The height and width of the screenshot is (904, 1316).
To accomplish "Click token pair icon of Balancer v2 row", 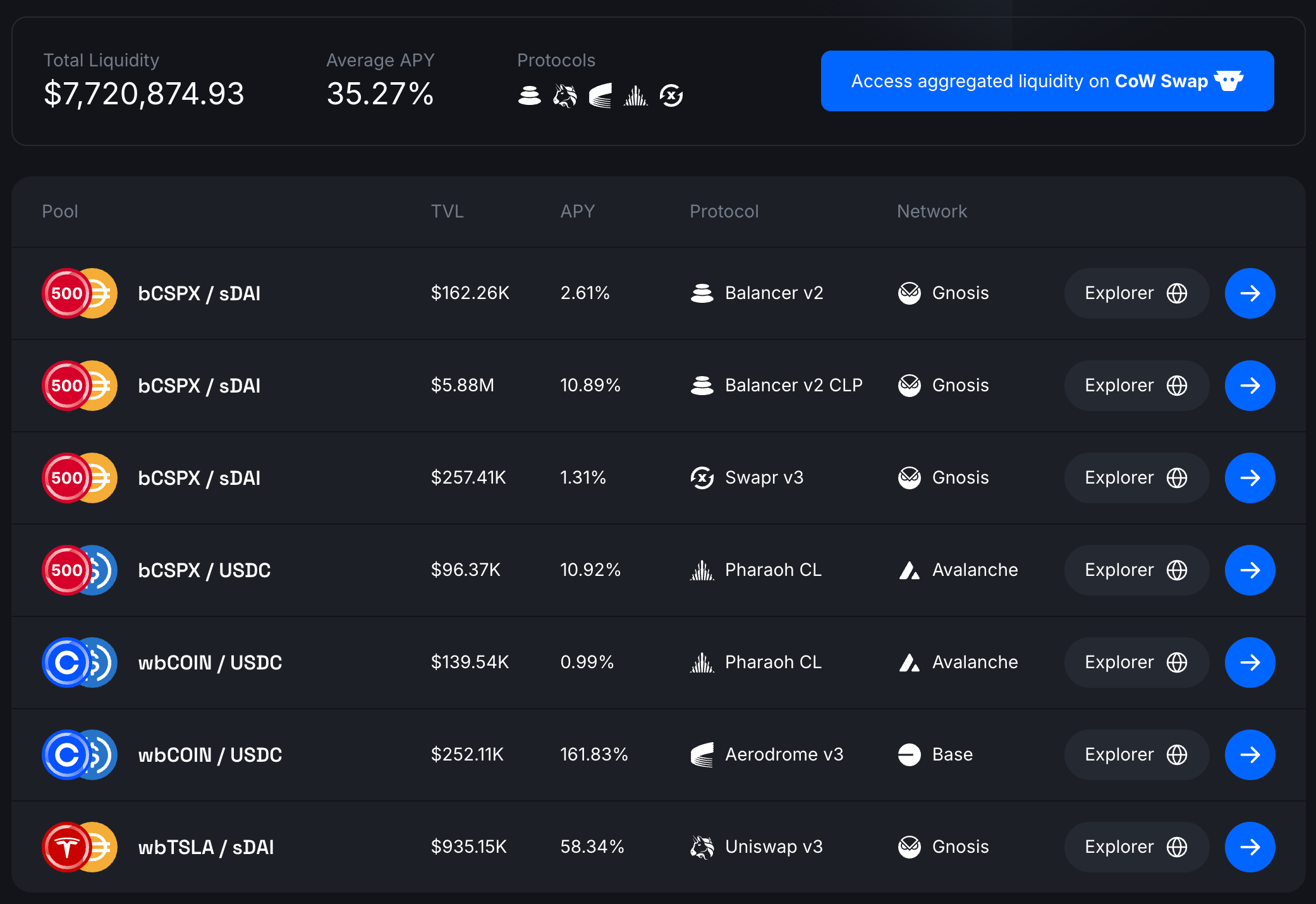I will click(x=80, y=293).
